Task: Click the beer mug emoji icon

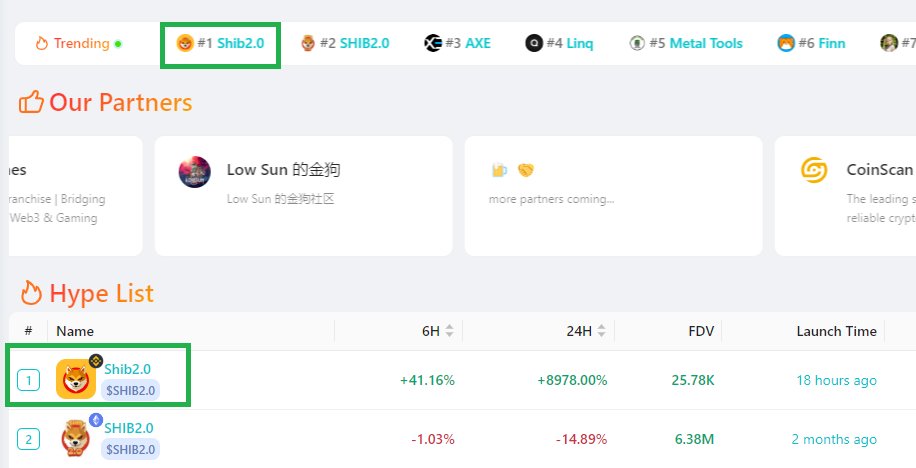Action: pyautogui.click(x=499, y=170)
